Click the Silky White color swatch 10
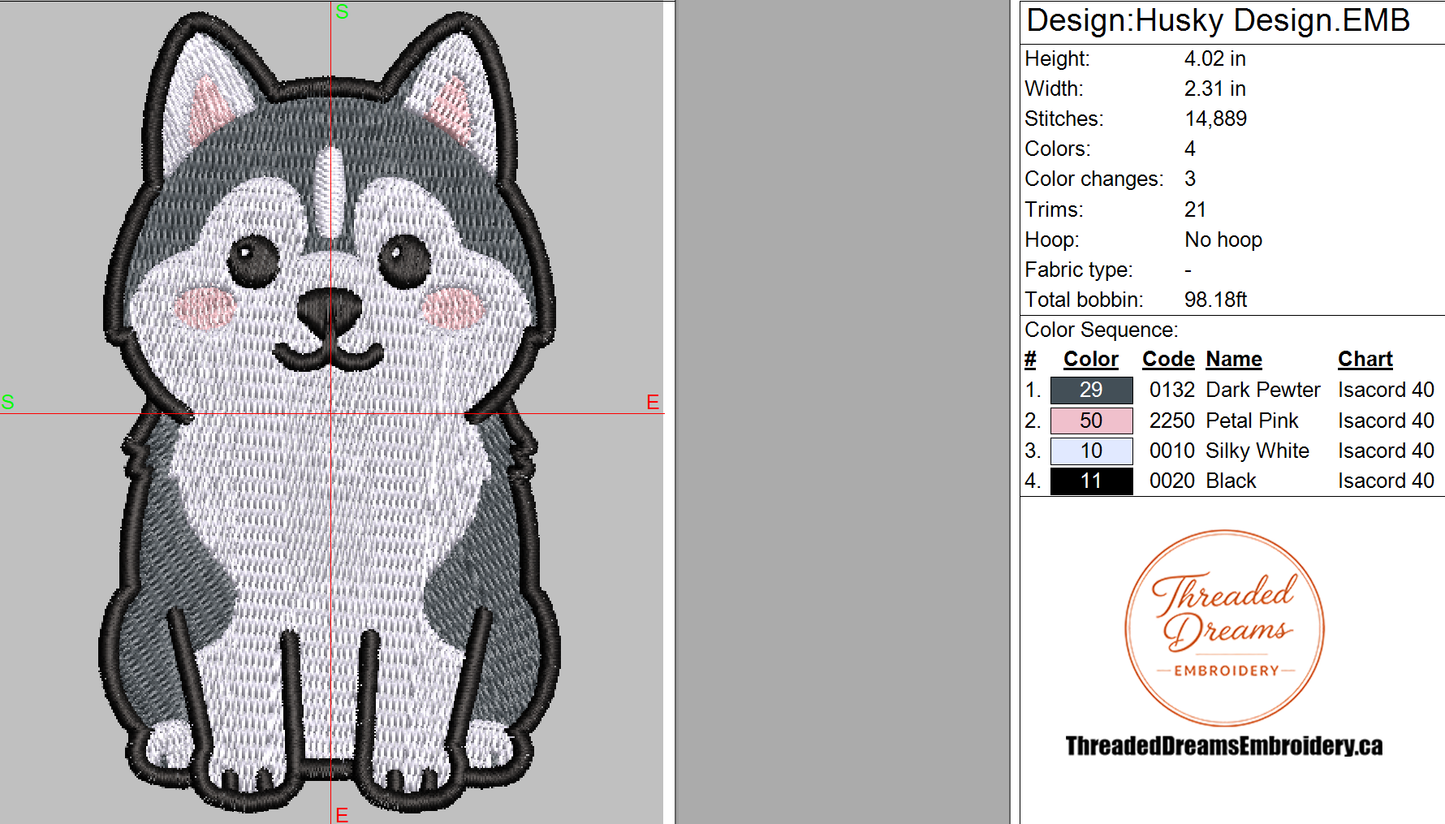 click(1091, 451)
